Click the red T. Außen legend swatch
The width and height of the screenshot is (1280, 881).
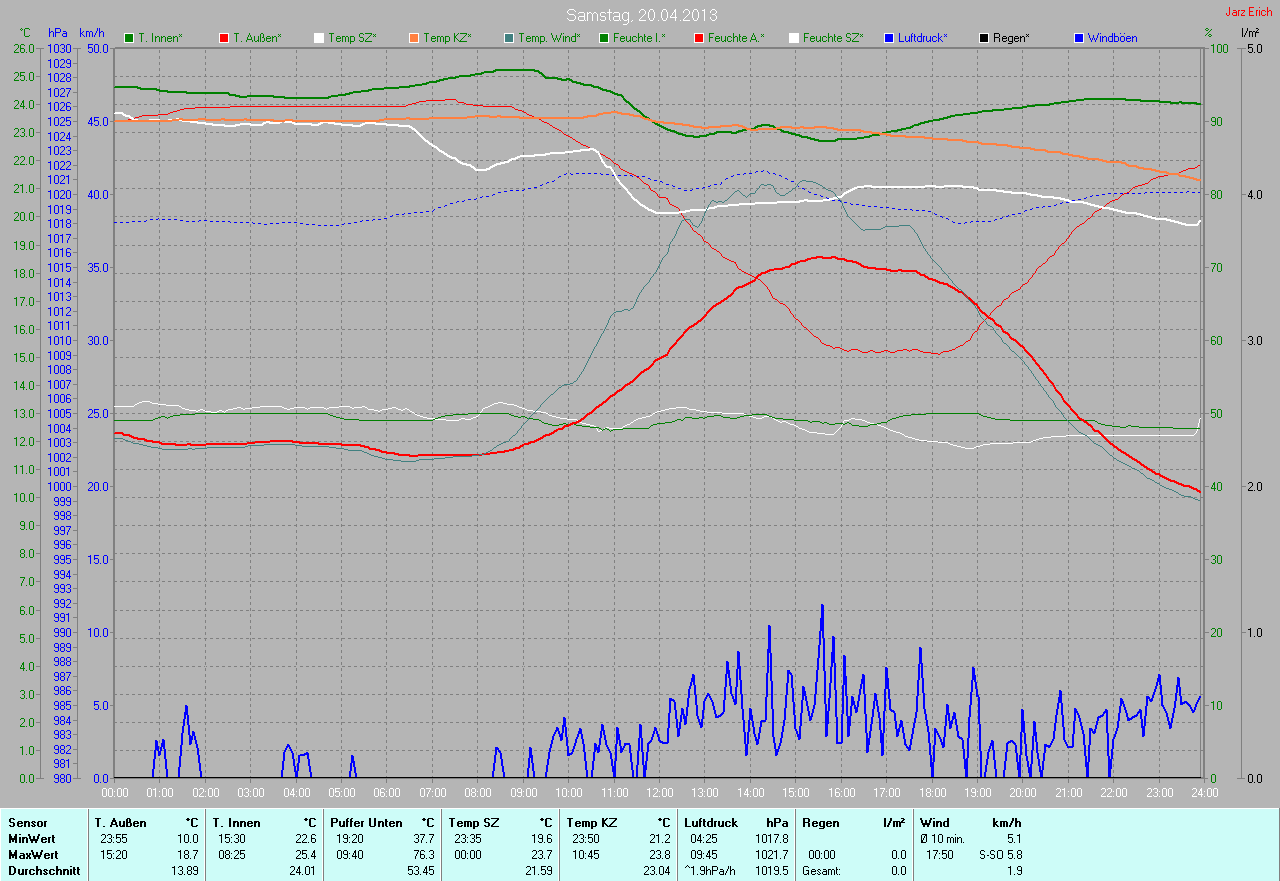[x=224, y=38]
